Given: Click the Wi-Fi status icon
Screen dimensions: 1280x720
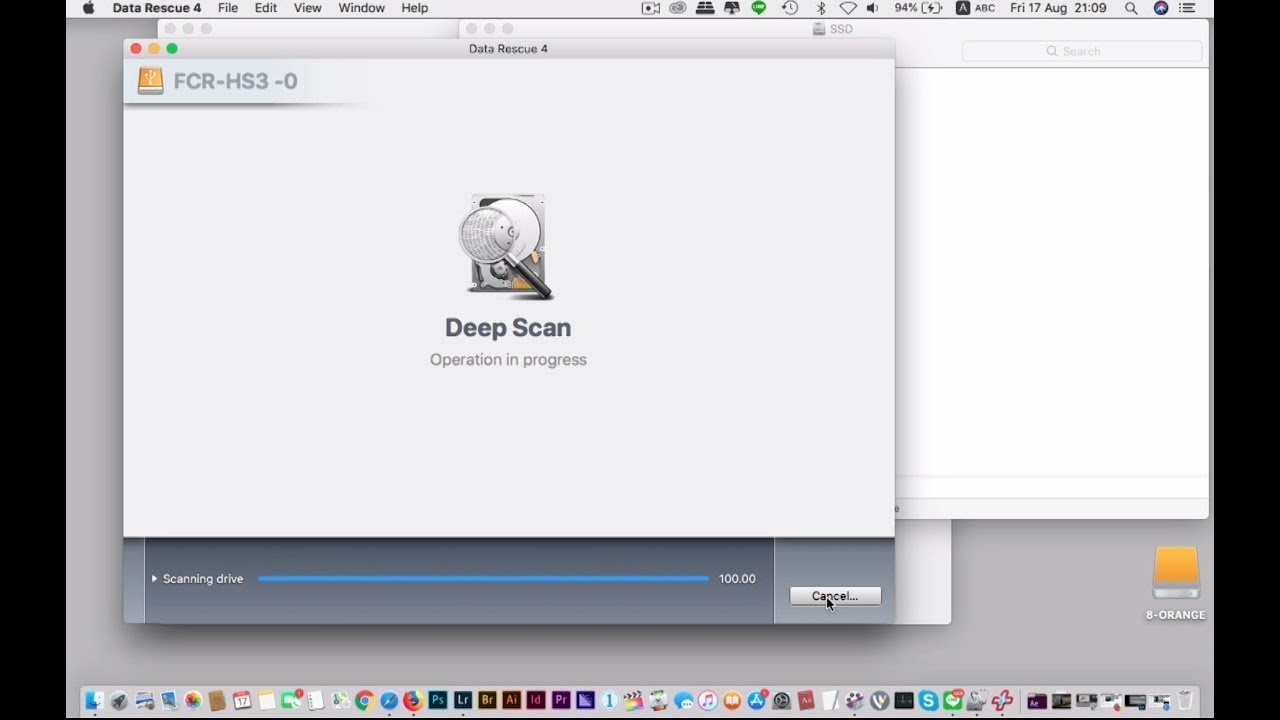Looking at the screenshot, I should pos(848,8).
